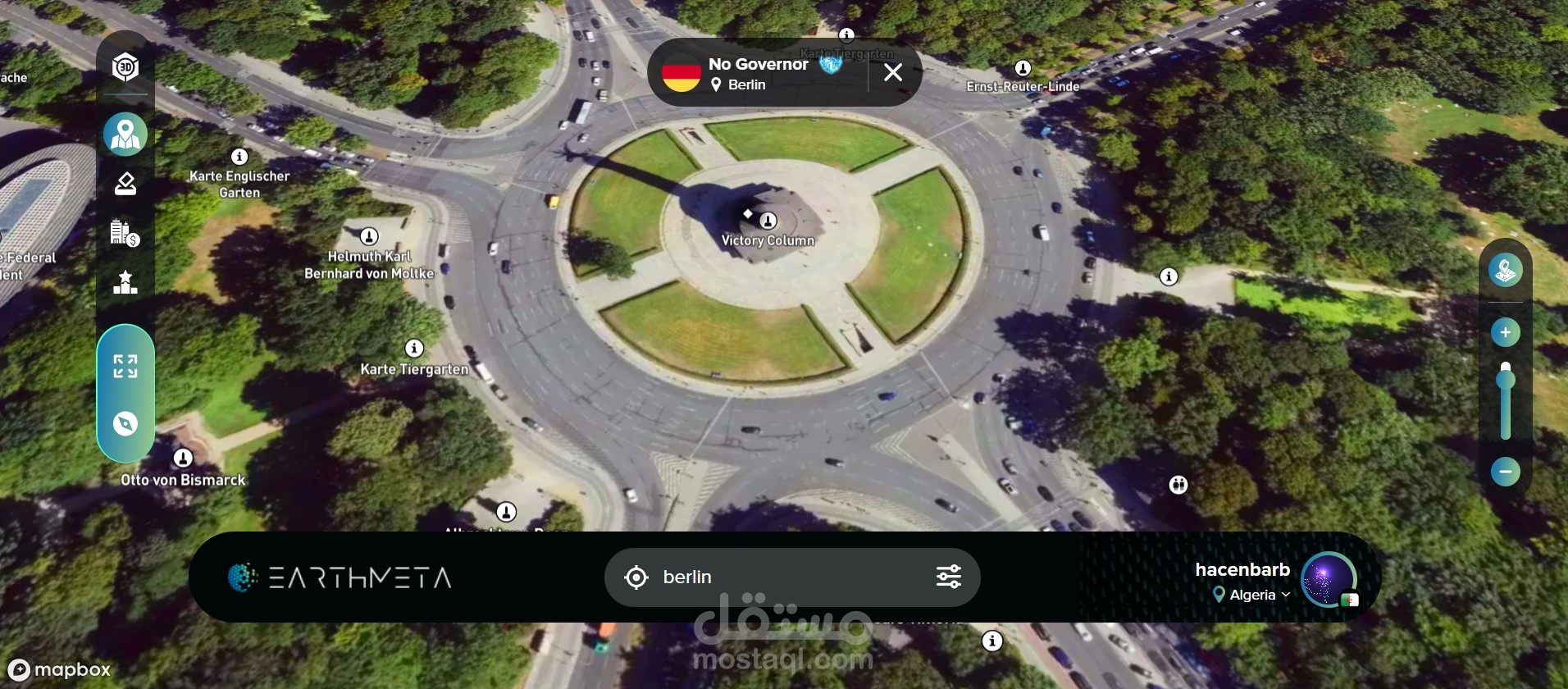Click the Otto von Bismarck label
This screenshot has height=689, width=1568.
click(x=184, y=480)
